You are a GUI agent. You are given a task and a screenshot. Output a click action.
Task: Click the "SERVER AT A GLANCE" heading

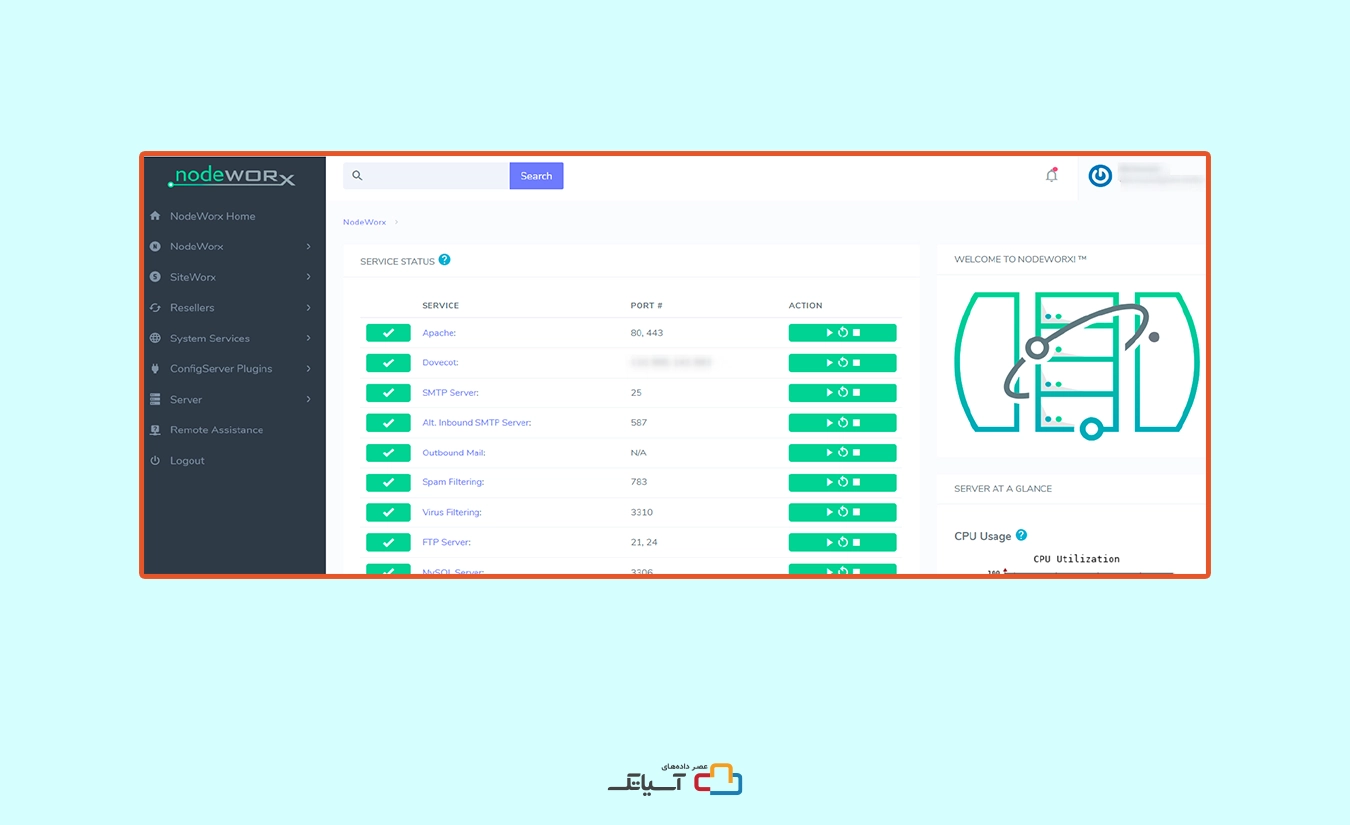click(x=1003, y=489)
